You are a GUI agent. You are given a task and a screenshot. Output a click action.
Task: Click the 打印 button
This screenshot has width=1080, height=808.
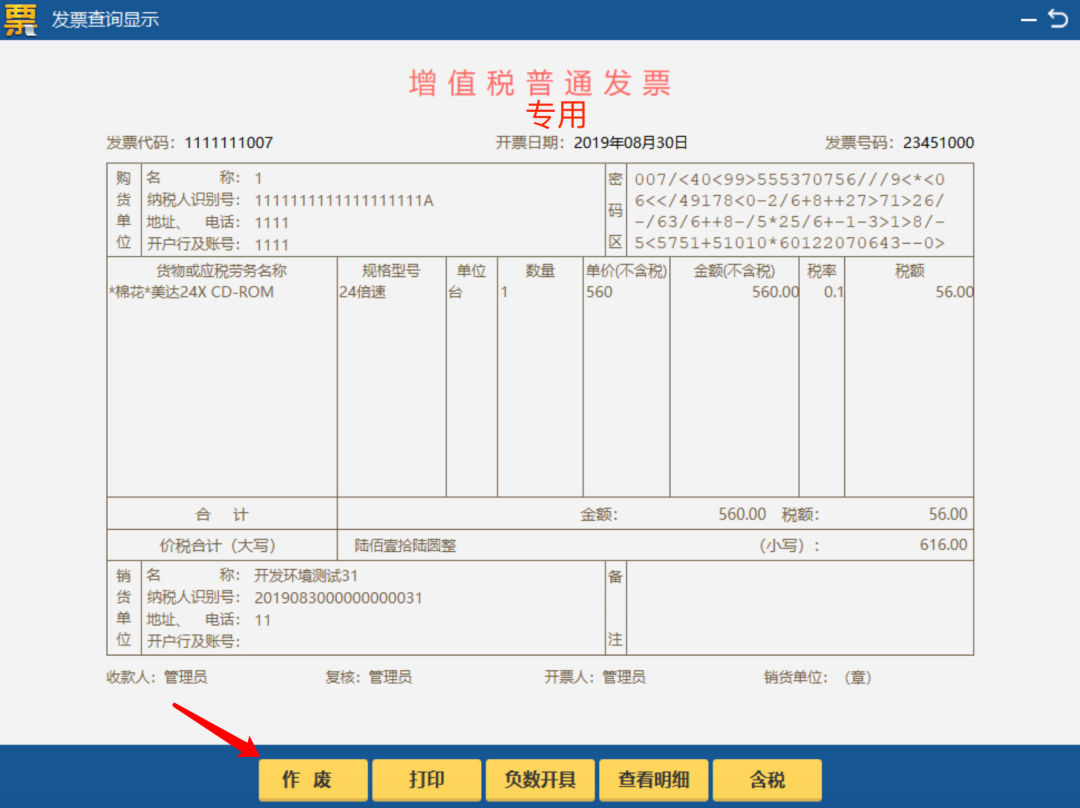click(426, 779)
